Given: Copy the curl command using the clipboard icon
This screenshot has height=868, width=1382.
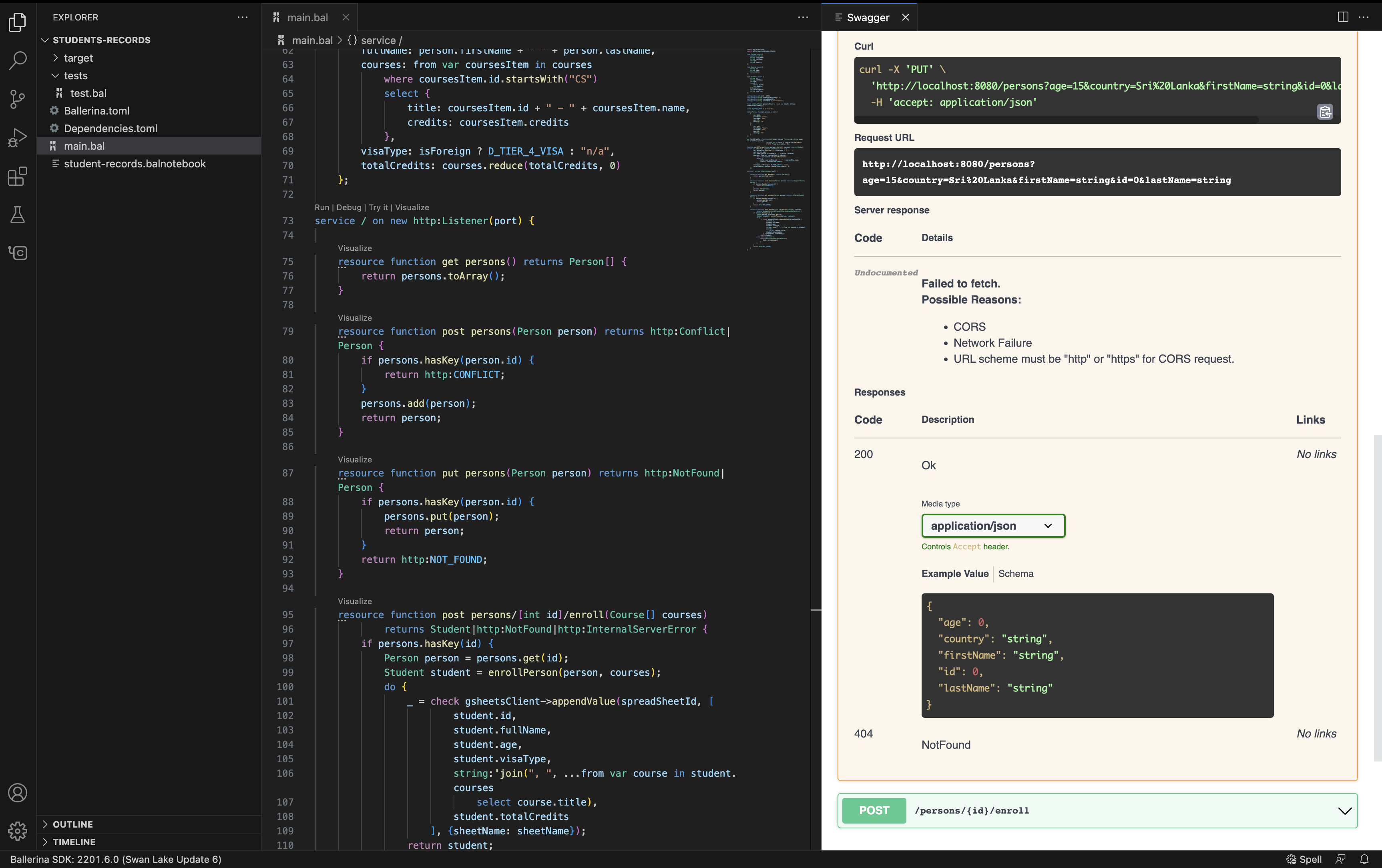Looking at the screenshot, I should click(x=1325, y=111).
